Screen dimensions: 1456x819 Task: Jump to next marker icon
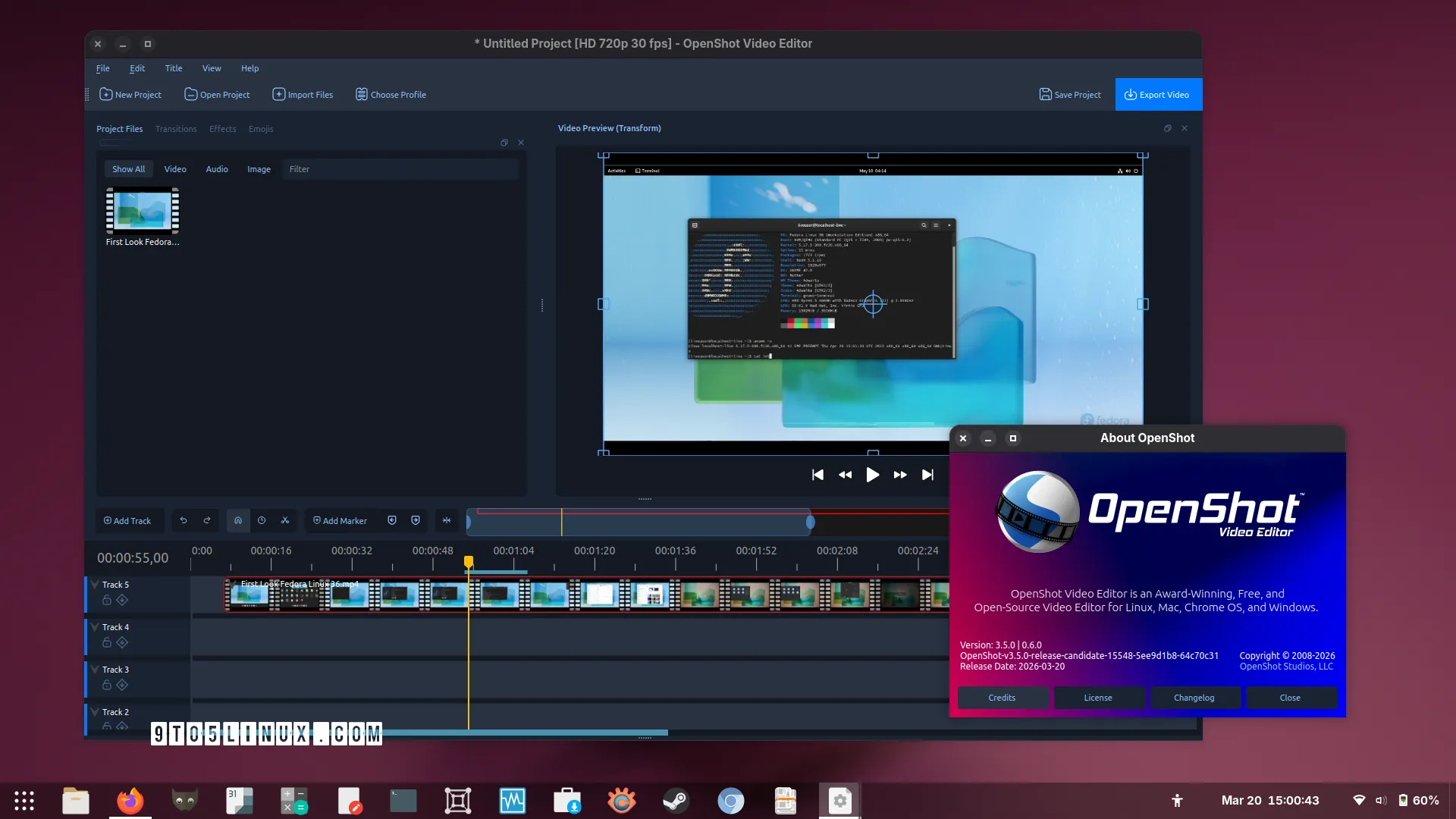(416, 520)
